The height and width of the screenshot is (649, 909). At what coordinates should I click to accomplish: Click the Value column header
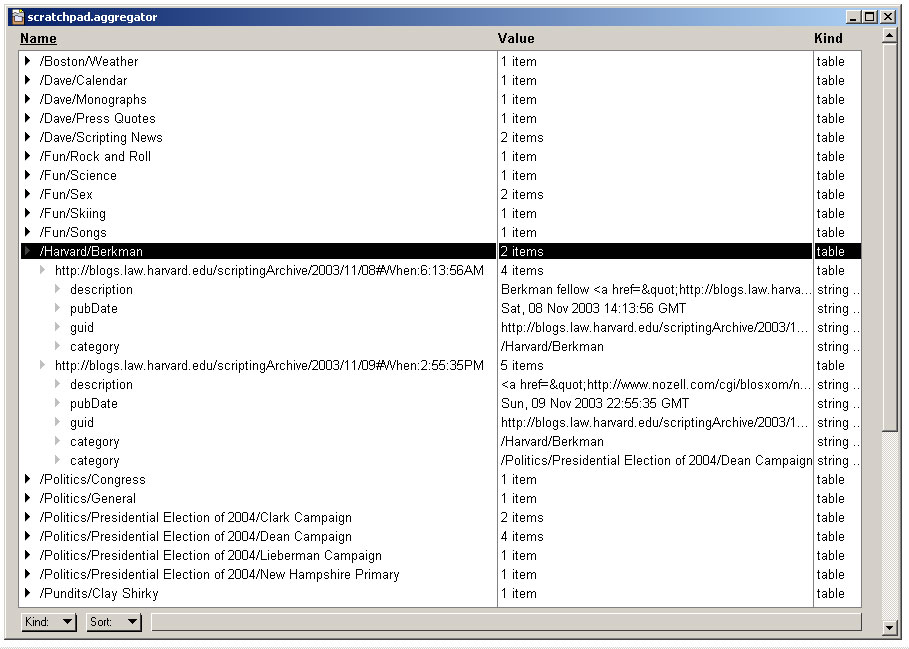(x=516, y=39)
